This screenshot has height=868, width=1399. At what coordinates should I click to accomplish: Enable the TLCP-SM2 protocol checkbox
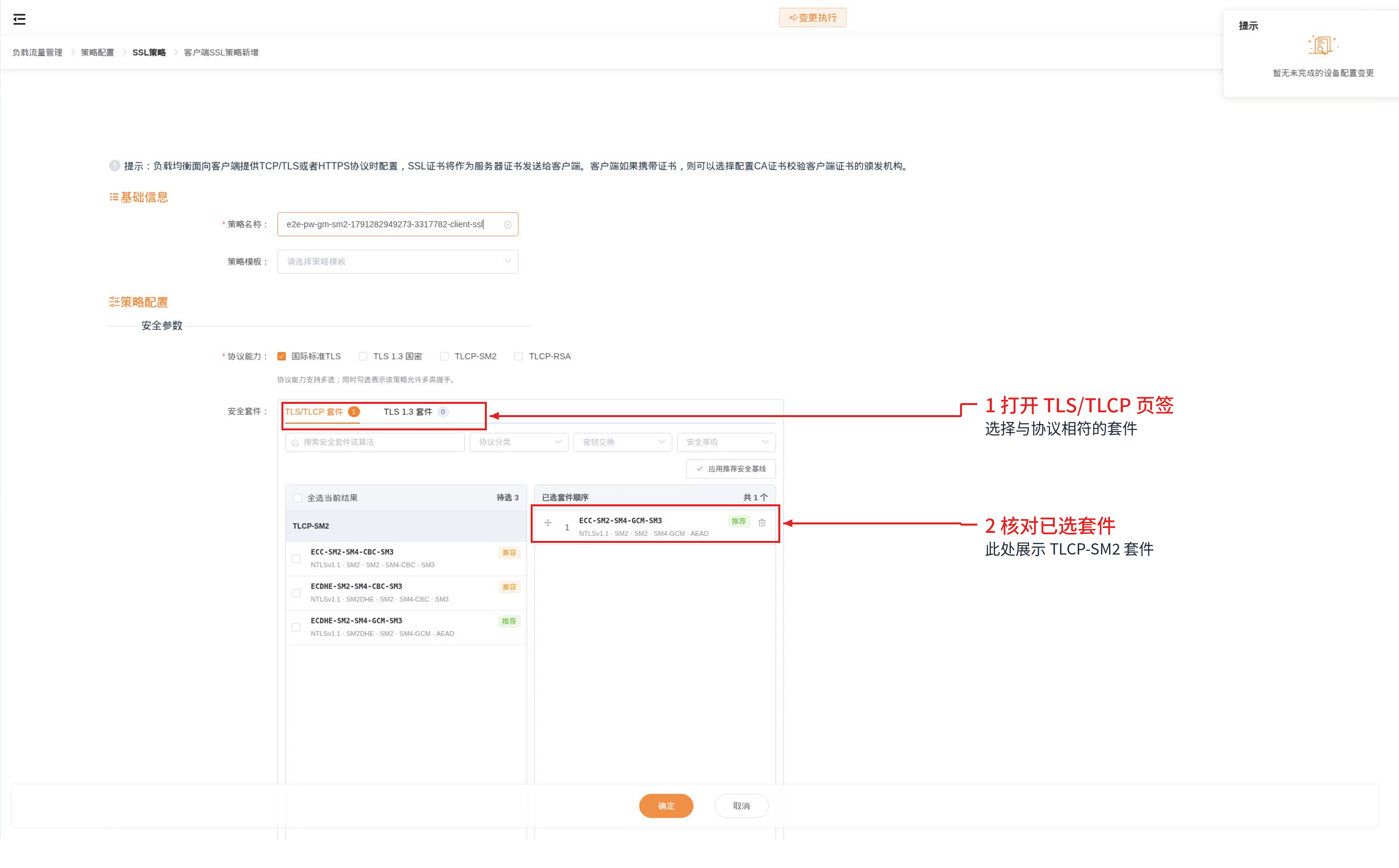tap(444, 356)
